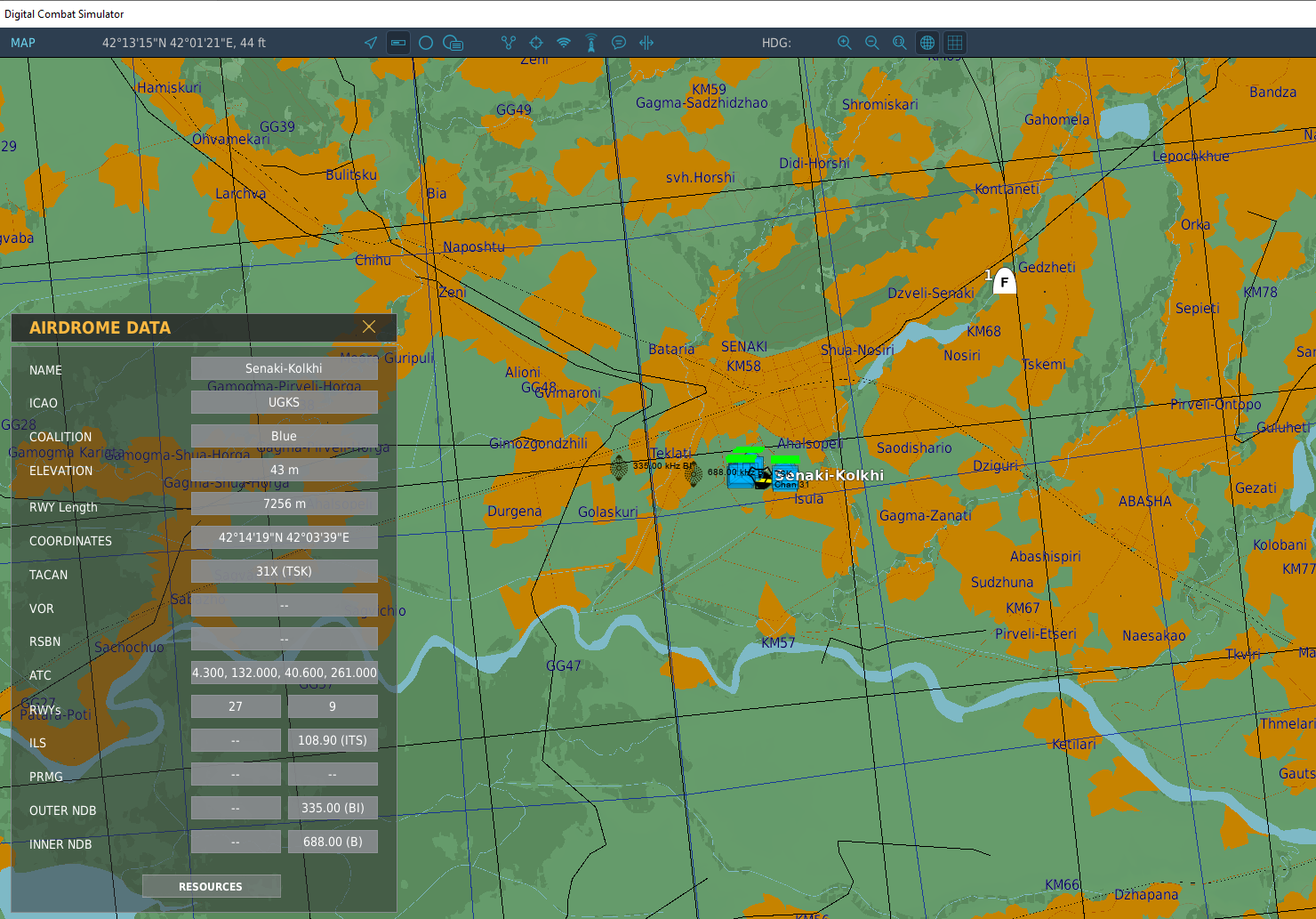Click the navigation arrow icon in toolbar
1316x919 pixels.
click(x=371, y=43)
